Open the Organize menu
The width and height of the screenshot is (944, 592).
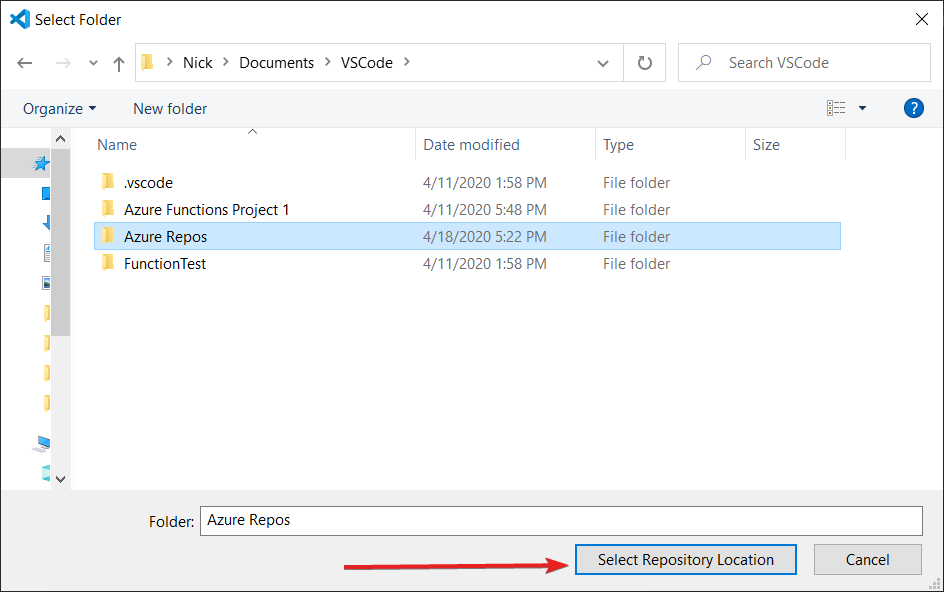click(x=59, y=109)
